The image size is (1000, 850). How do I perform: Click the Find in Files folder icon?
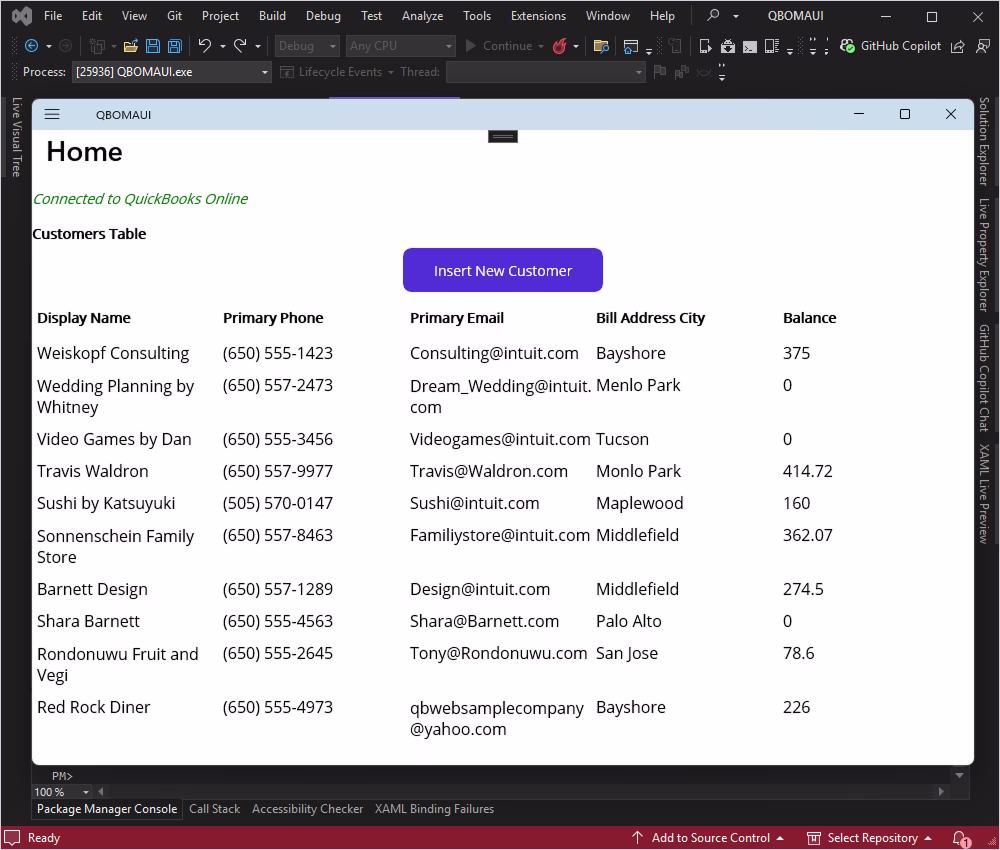pyautogui.click(x=601, y=46)
